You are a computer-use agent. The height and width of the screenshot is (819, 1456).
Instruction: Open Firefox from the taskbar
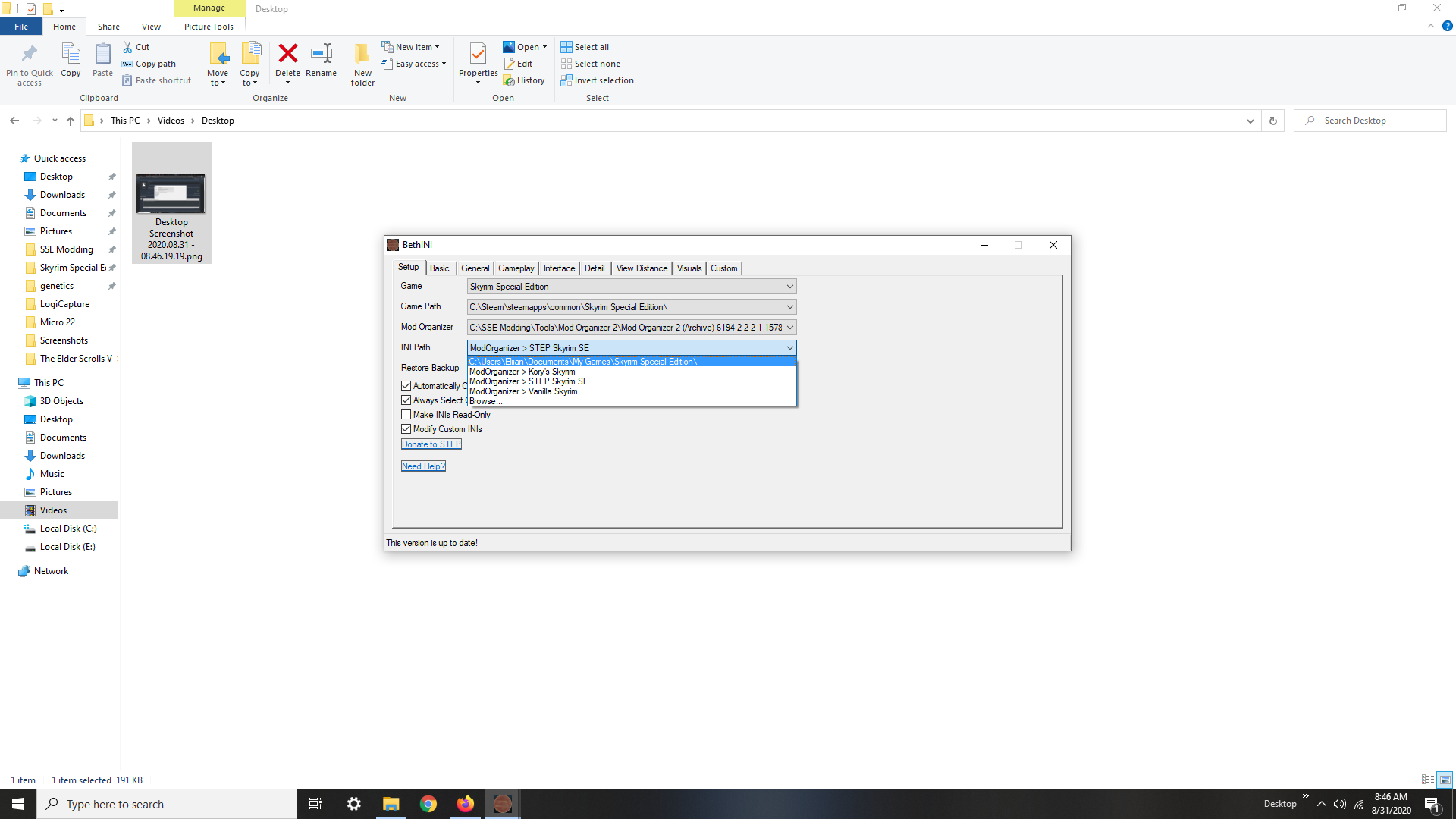click(x=466, y=804)
